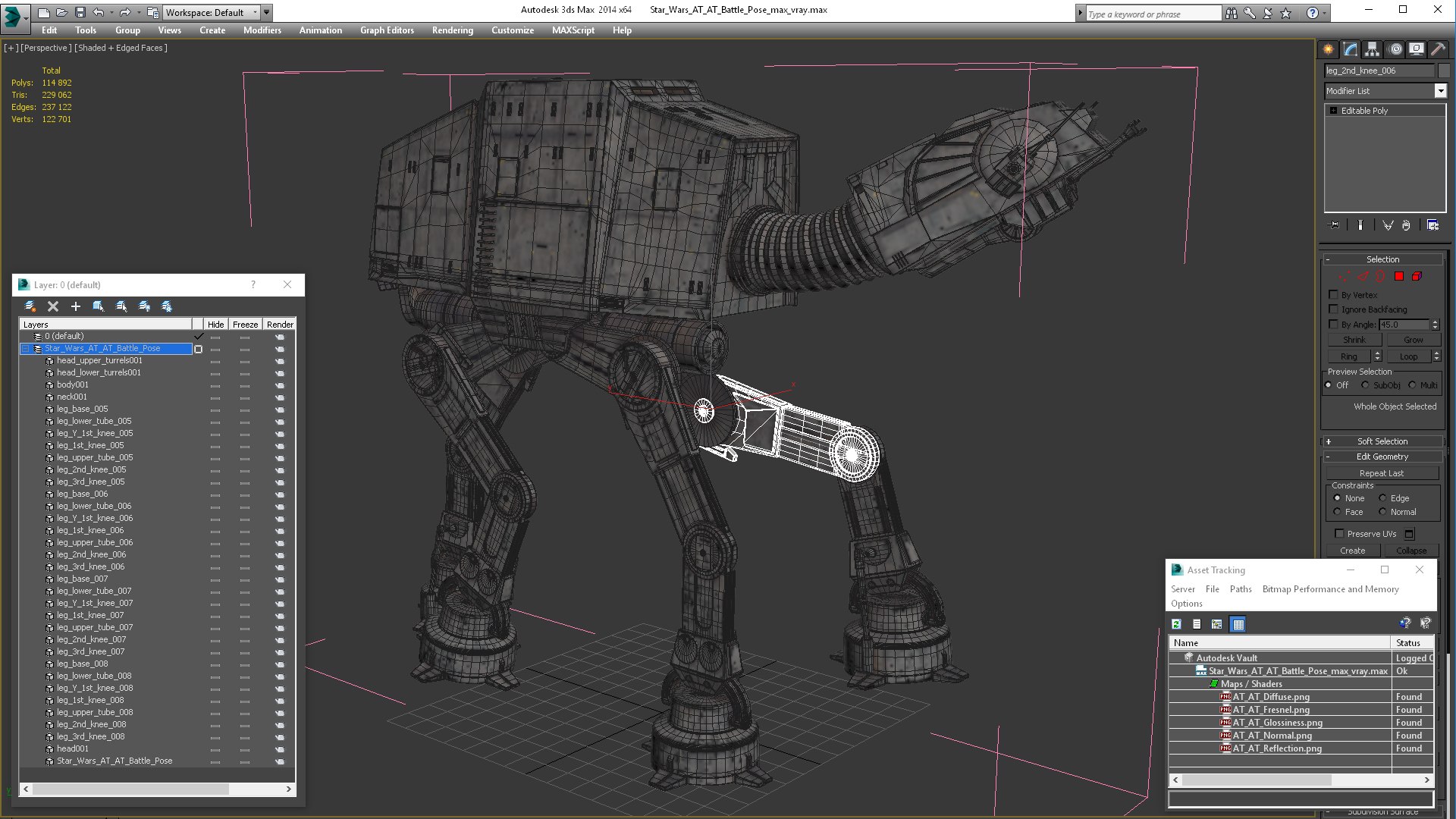The image size is (1456, 819).
Task: Toggle Preserve UVs checkbox
Action: click(x=1339, y=534)
